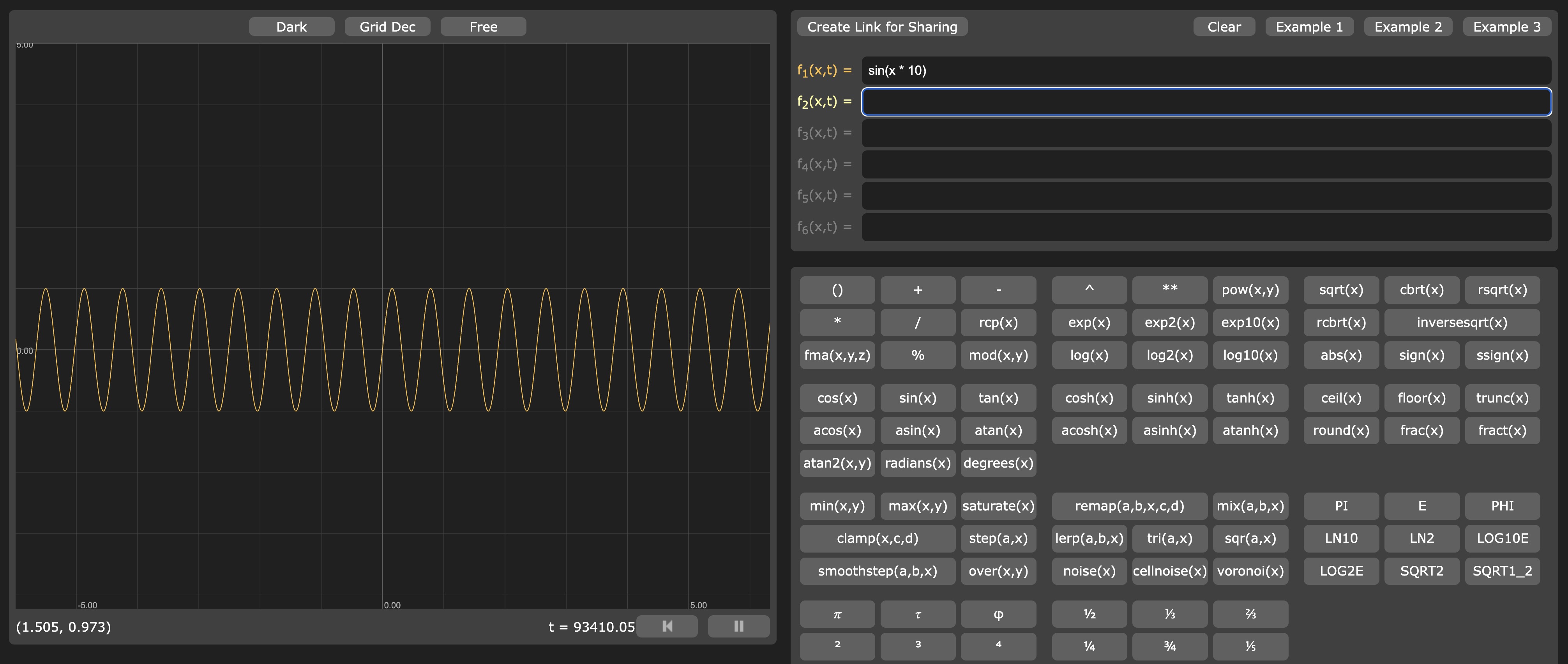Pause the time animation
This screenshot has width=1568, height=664.
(738, 626)
